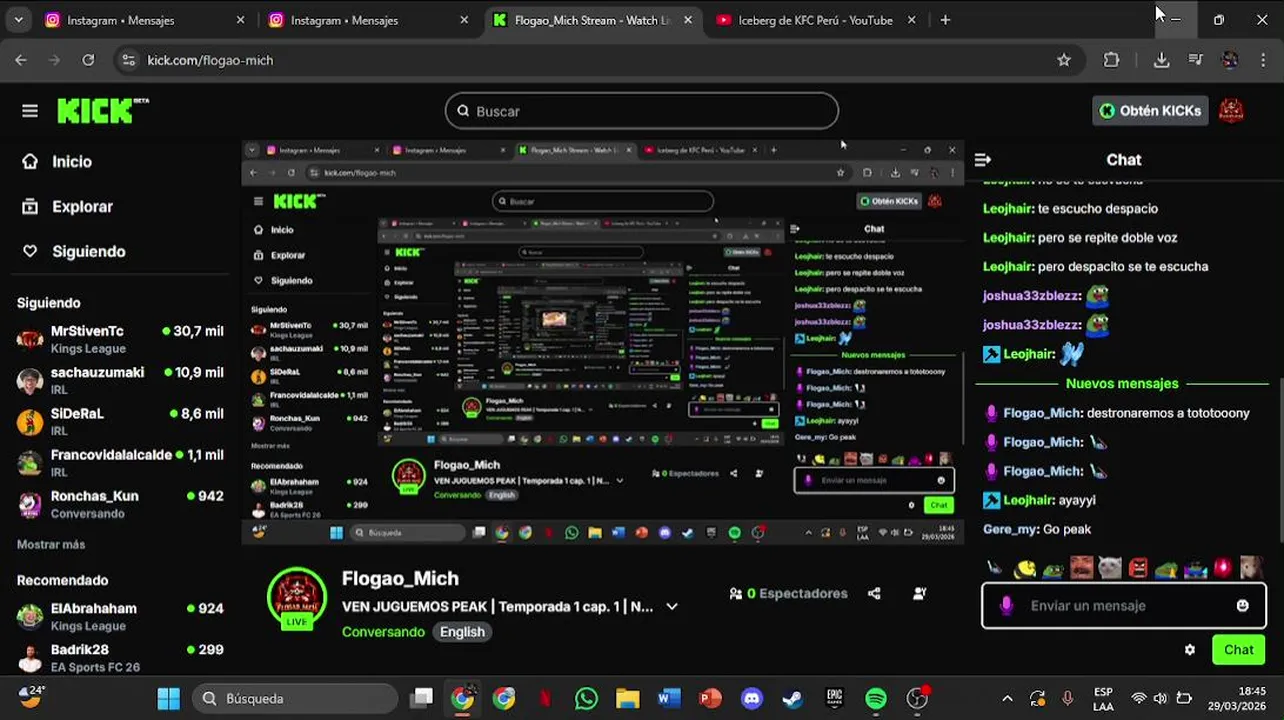Open the emoji picker smiley
The image size is (1284, 720).
pyautogui.click(x=1242, y=605)
